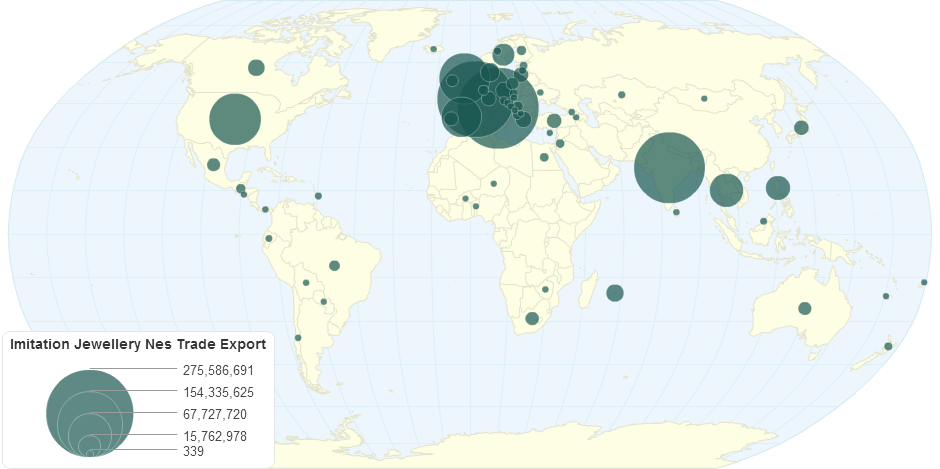Select the small bubble over Sri Lanka

click(676, 212)
